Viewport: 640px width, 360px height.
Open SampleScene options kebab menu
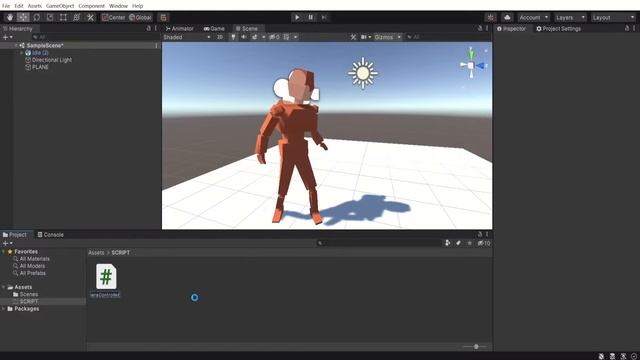point(156,46)
